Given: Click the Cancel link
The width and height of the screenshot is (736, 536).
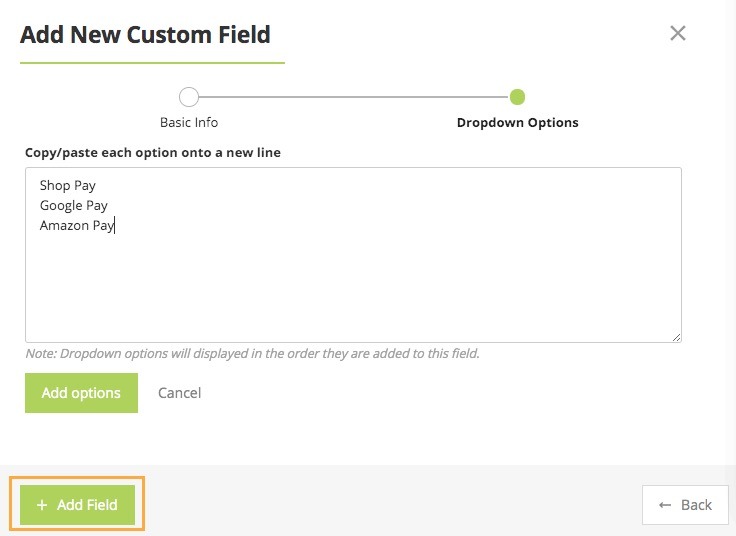Looking at the screenshot, I should [180, 393].
